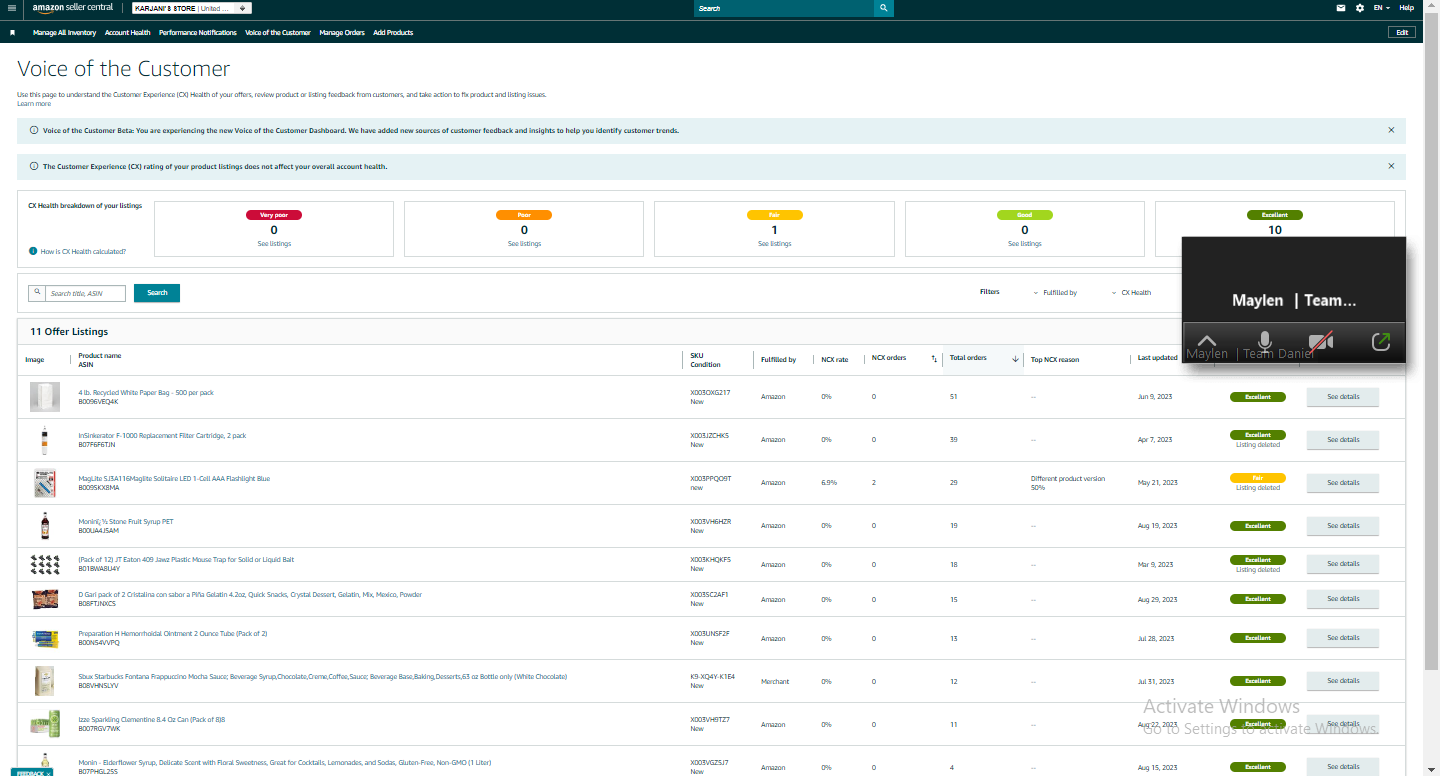Click See details for InSinkerator Filter Cartridge

1343,440
